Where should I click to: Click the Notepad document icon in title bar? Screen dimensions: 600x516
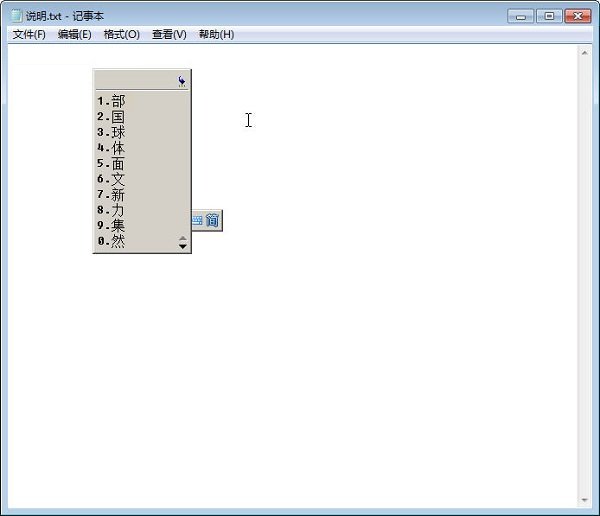coord(16,16)
